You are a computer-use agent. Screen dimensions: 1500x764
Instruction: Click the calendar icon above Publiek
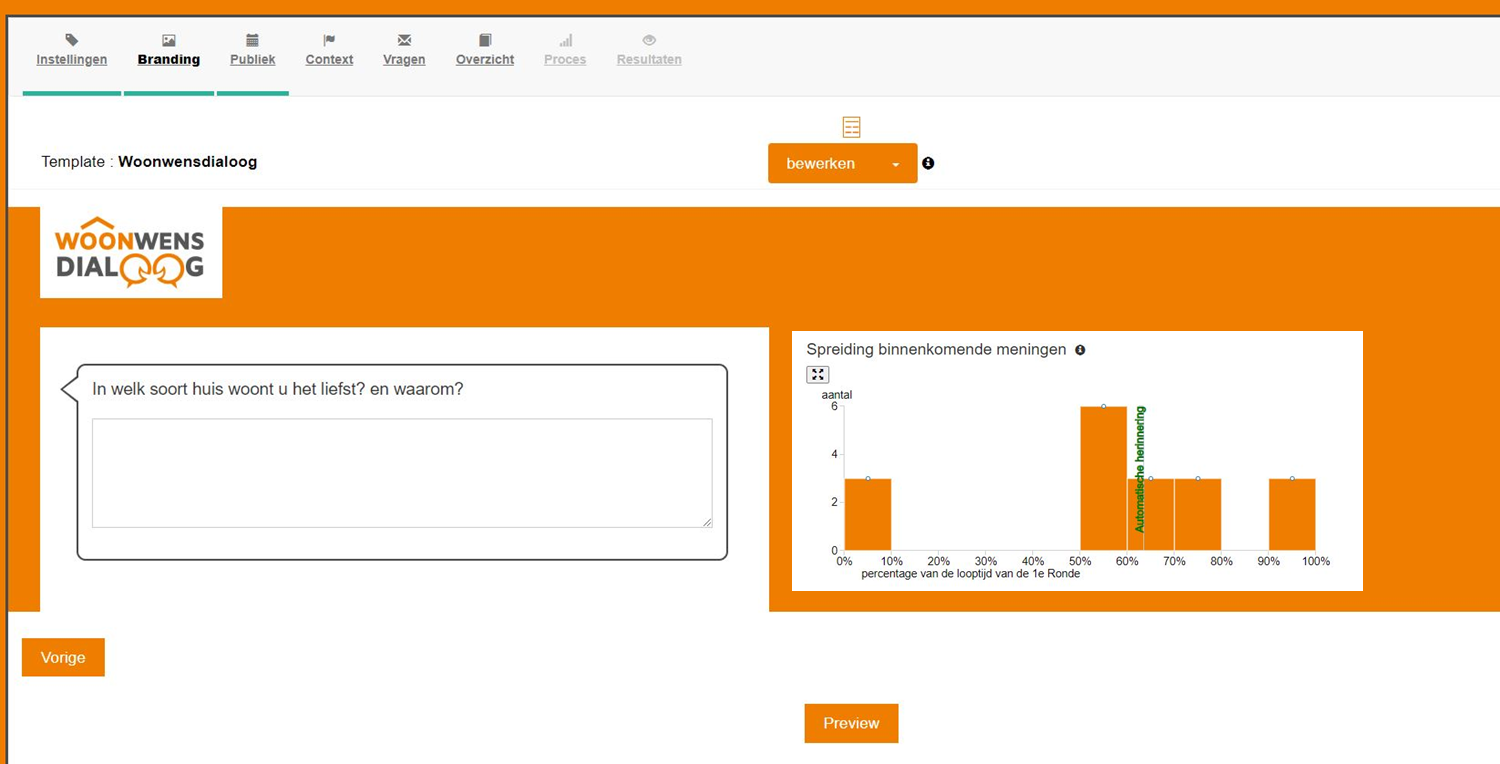(x=253, y=40)
